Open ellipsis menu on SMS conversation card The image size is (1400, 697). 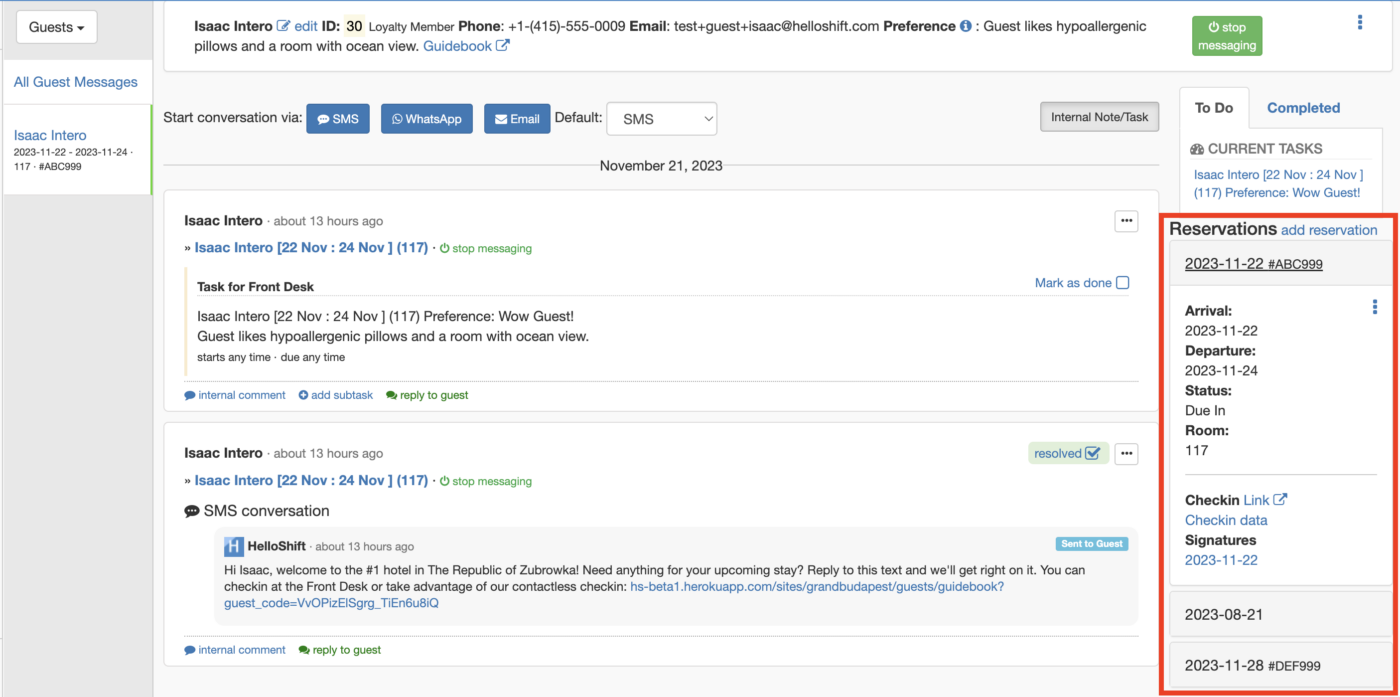(x=1126, y=454)
